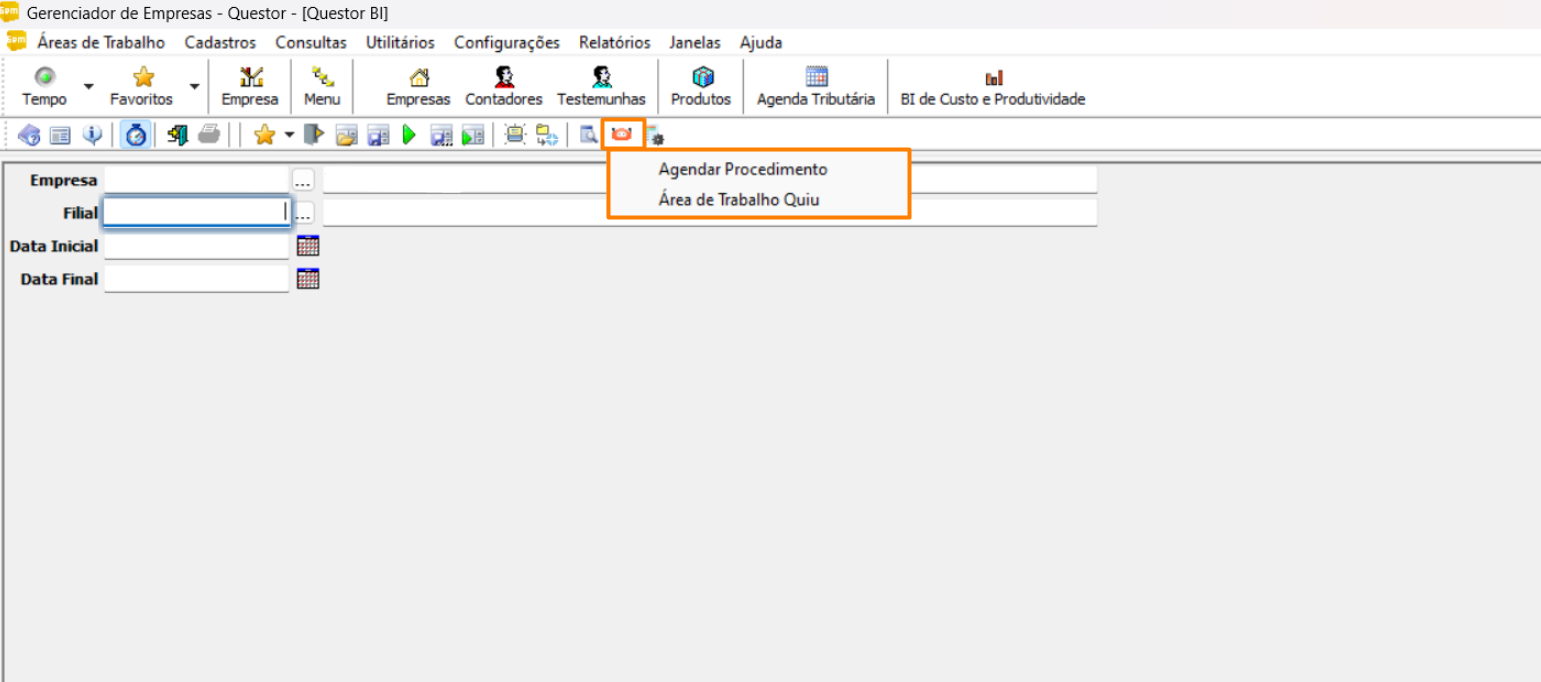The height and width of the screenshot is (682, 1541).
Task: Click the Produtos cube icon
Action: coord(701,87)
